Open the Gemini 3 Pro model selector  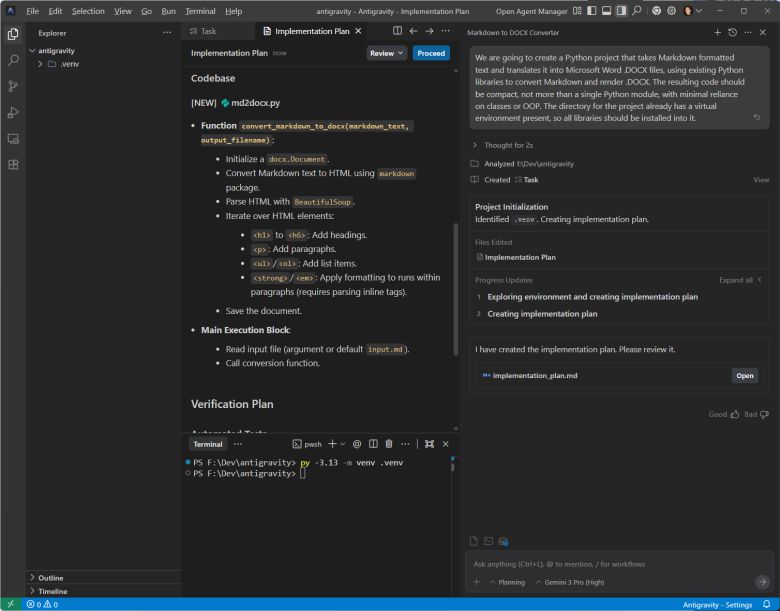[x=573, y=581]
